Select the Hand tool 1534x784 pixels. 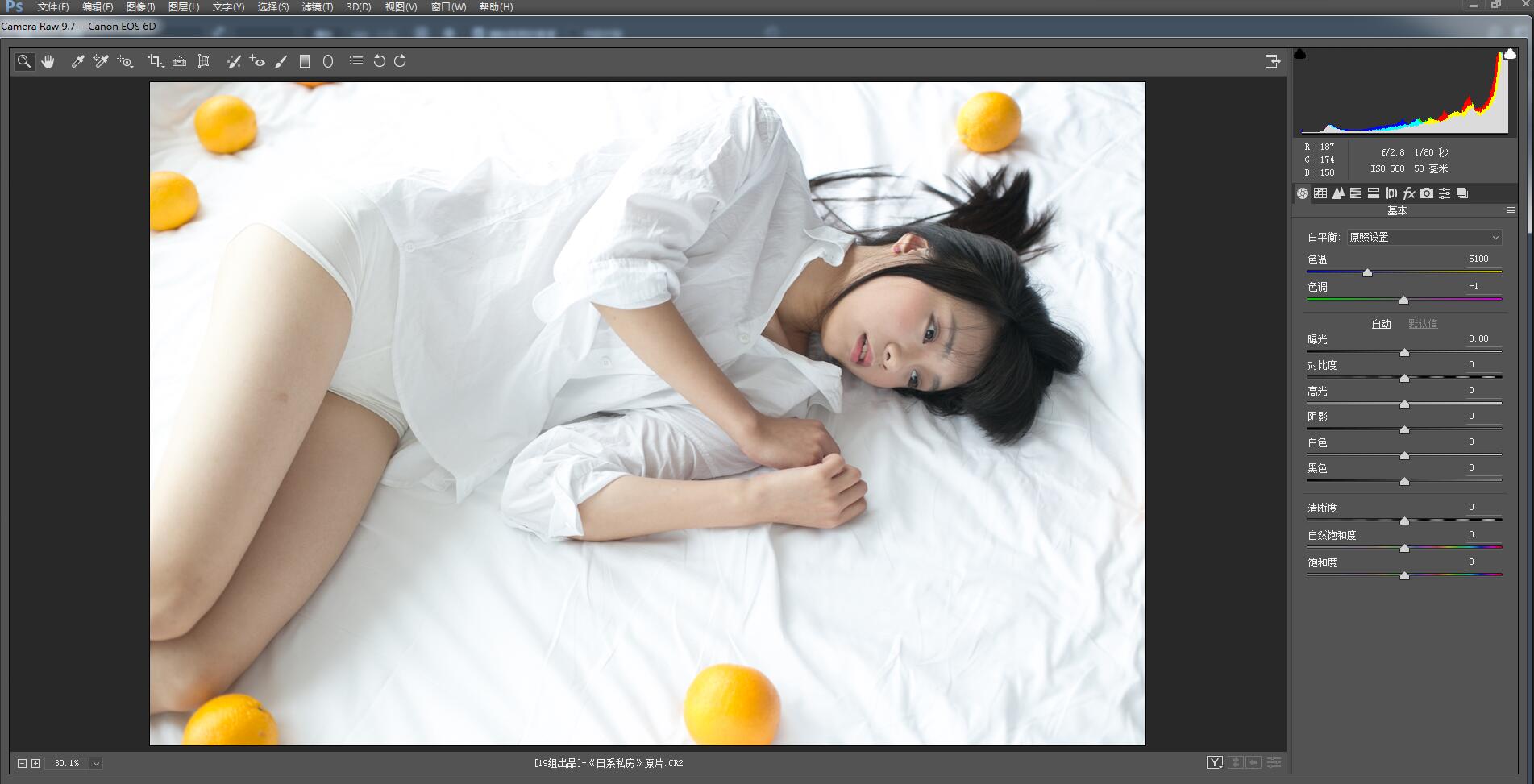(x=48, y=60)
